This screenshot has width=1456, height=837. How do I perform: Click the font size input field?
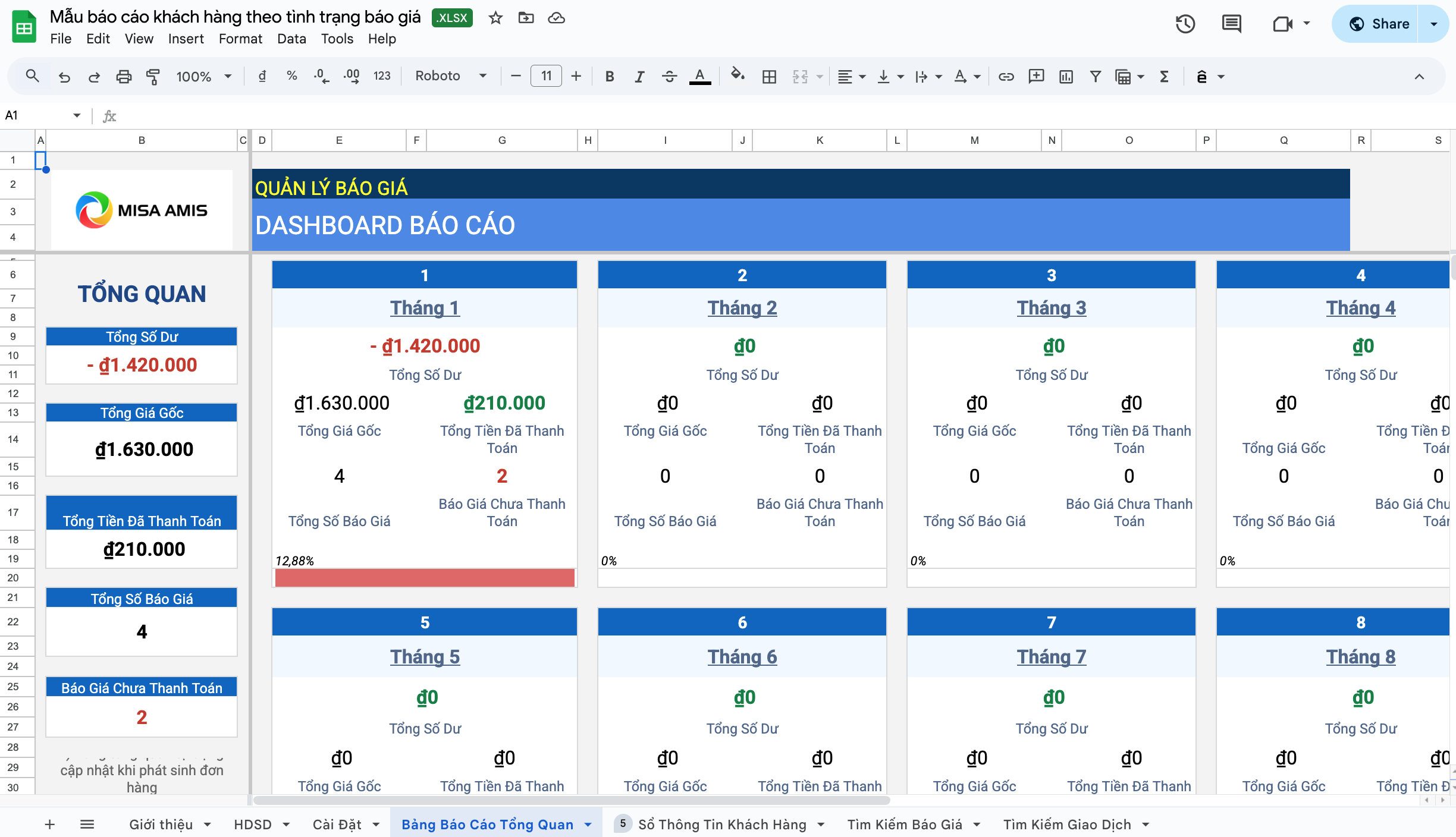545,76
